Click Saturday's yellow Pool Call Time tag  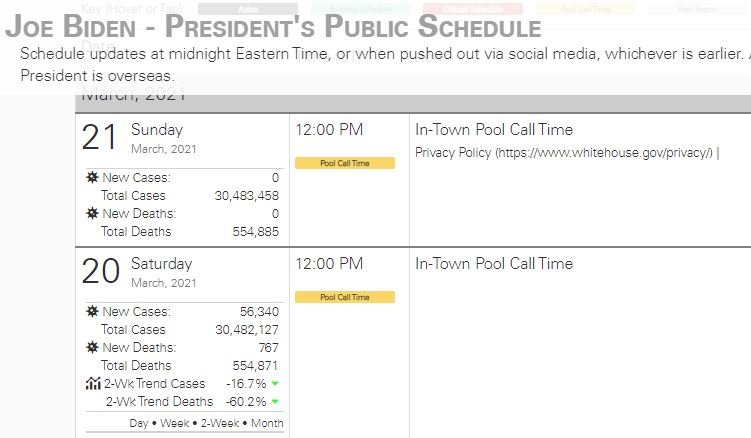(x=344, y=297)
